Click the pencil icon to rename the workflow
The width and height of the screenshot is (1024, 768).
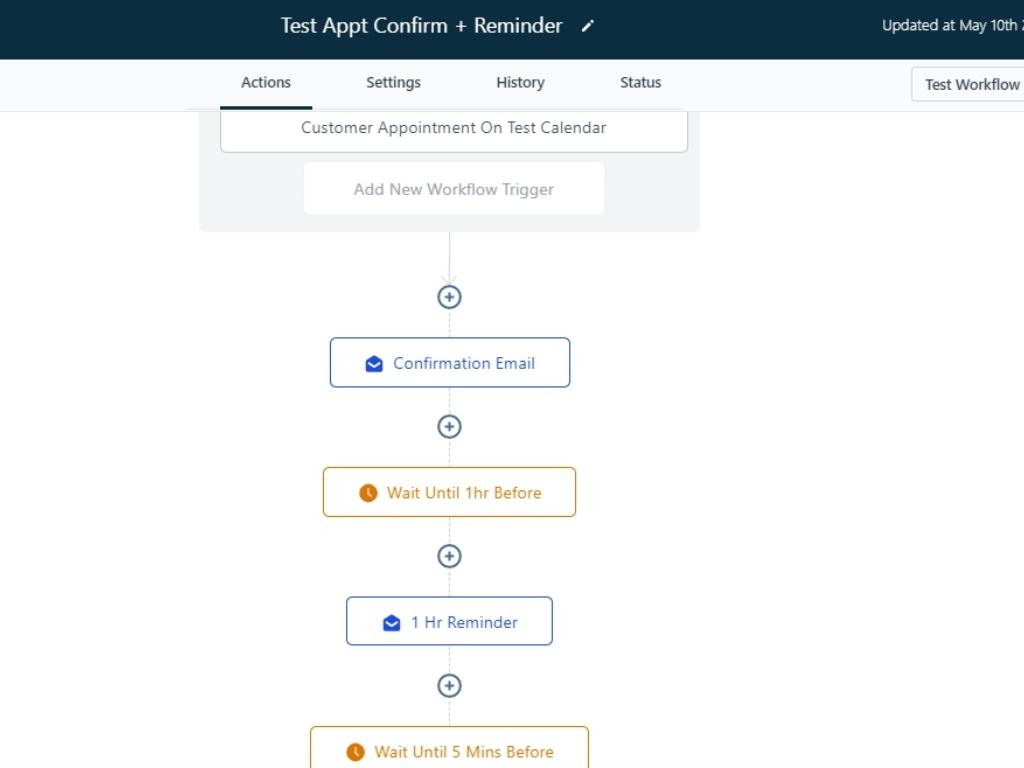click(588, 25)
